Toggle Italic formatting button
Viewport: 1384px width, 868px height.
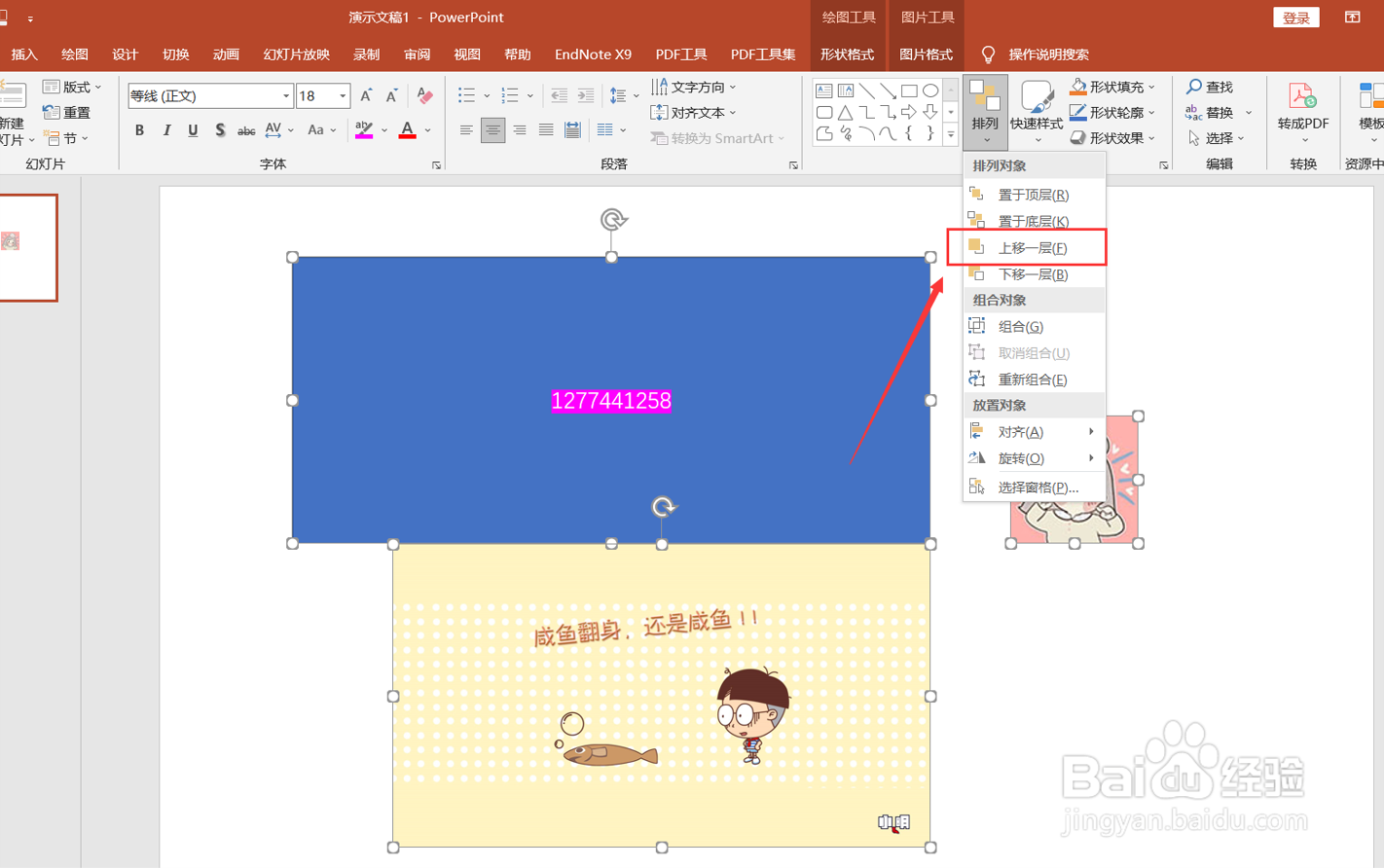click(x=166, y=129)
